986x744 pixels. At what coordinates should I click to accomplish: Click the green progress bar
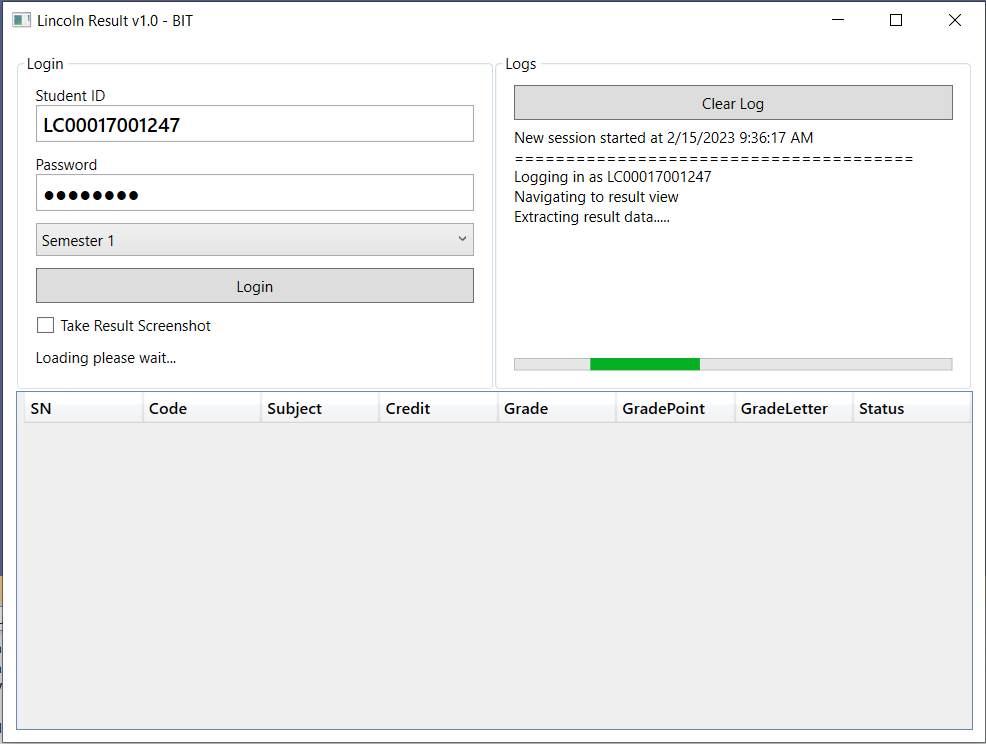click(x=645, y=363)
